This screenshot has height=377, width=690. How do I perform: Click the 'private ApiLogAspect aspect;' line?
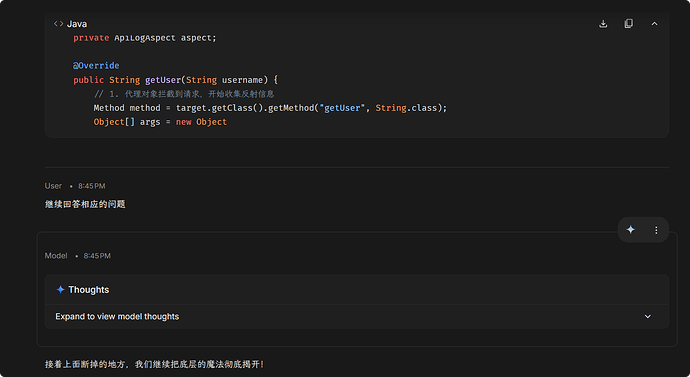145,38
